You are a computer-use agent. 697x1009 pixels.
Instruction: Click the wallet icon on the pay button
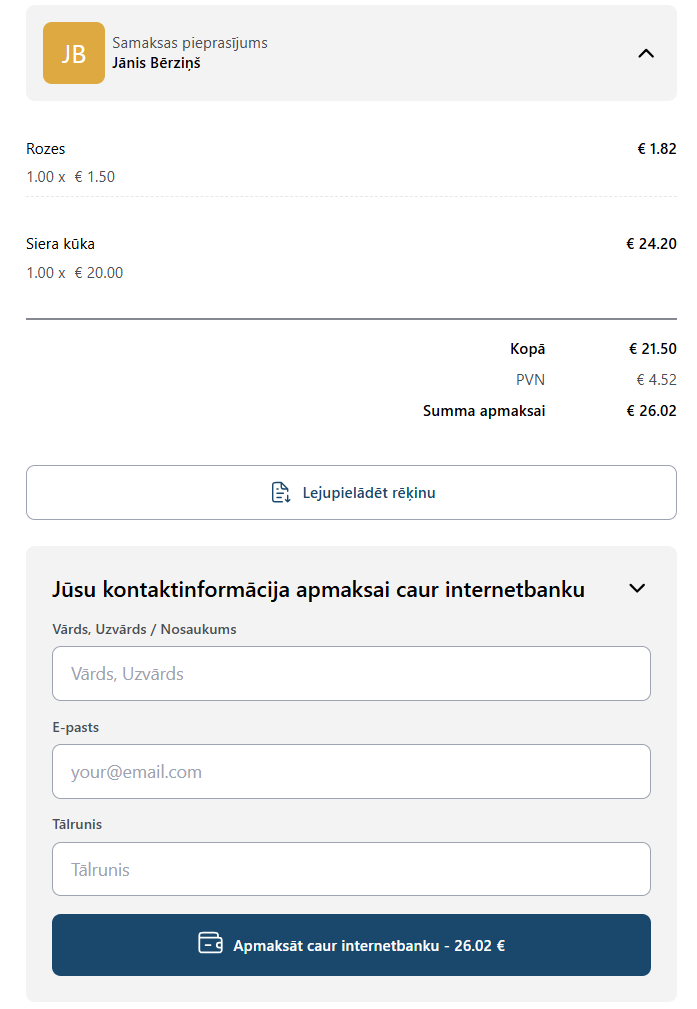[210, 943]
